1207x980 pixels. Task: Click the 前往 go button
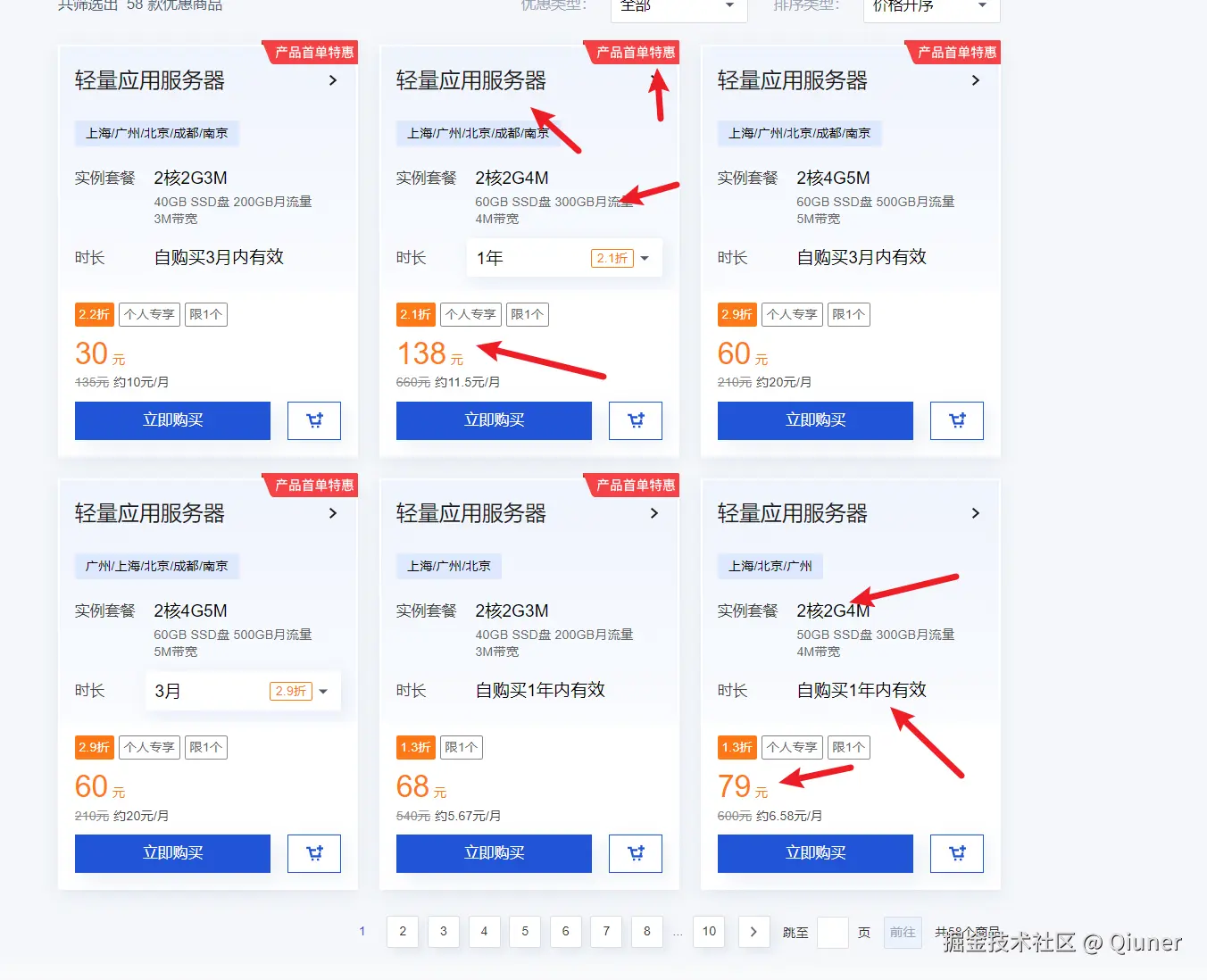pyautogui.click(x=903, y=932)
